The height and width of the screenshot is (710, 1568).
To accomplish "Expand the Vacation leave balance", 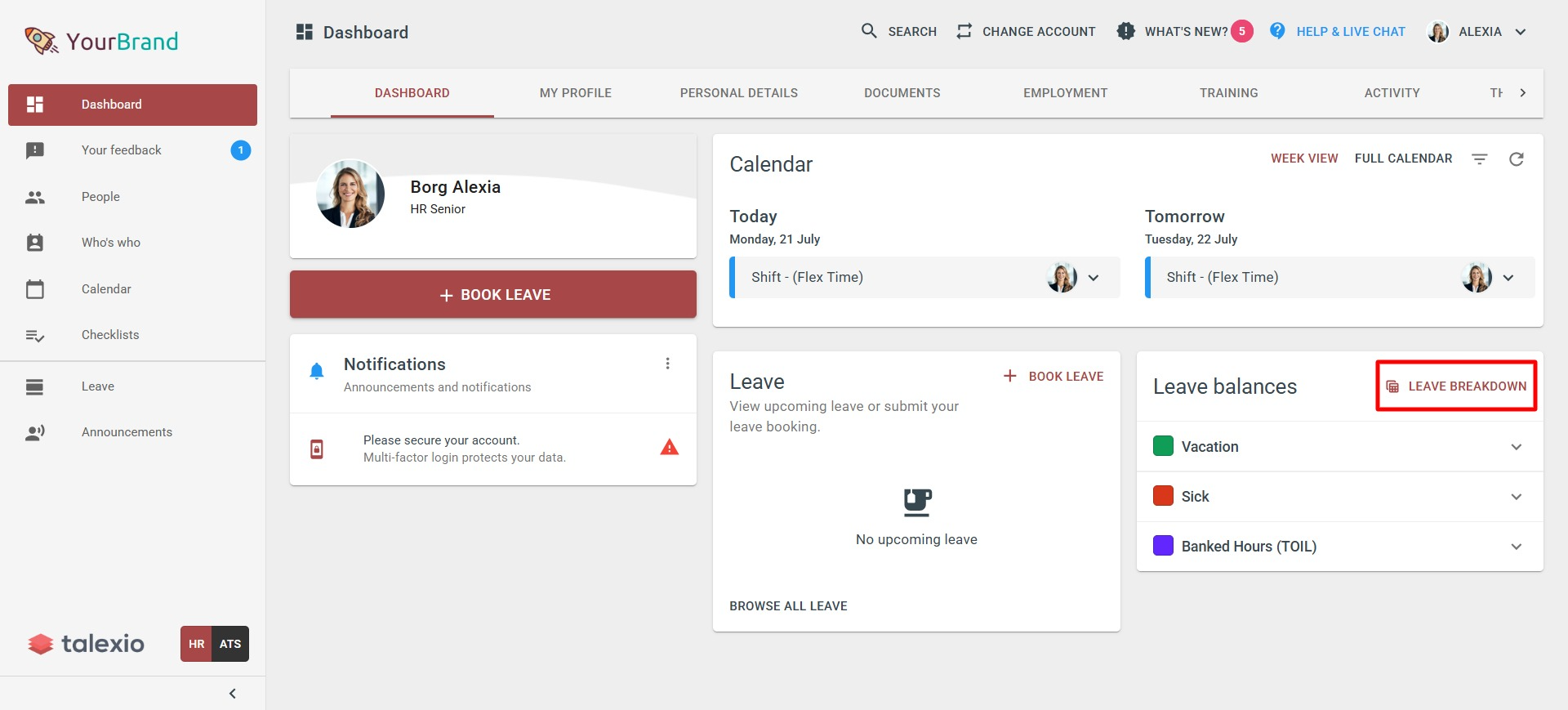I will click(1516, 447).
